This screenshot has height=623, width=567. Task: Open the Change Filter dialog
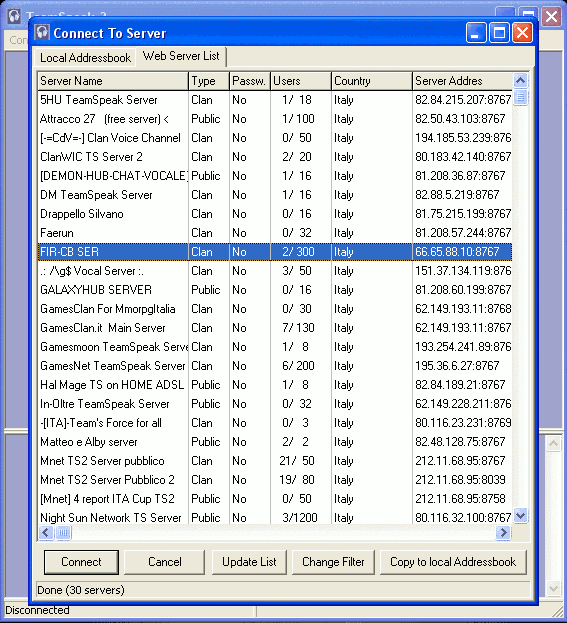pos(333,562)
